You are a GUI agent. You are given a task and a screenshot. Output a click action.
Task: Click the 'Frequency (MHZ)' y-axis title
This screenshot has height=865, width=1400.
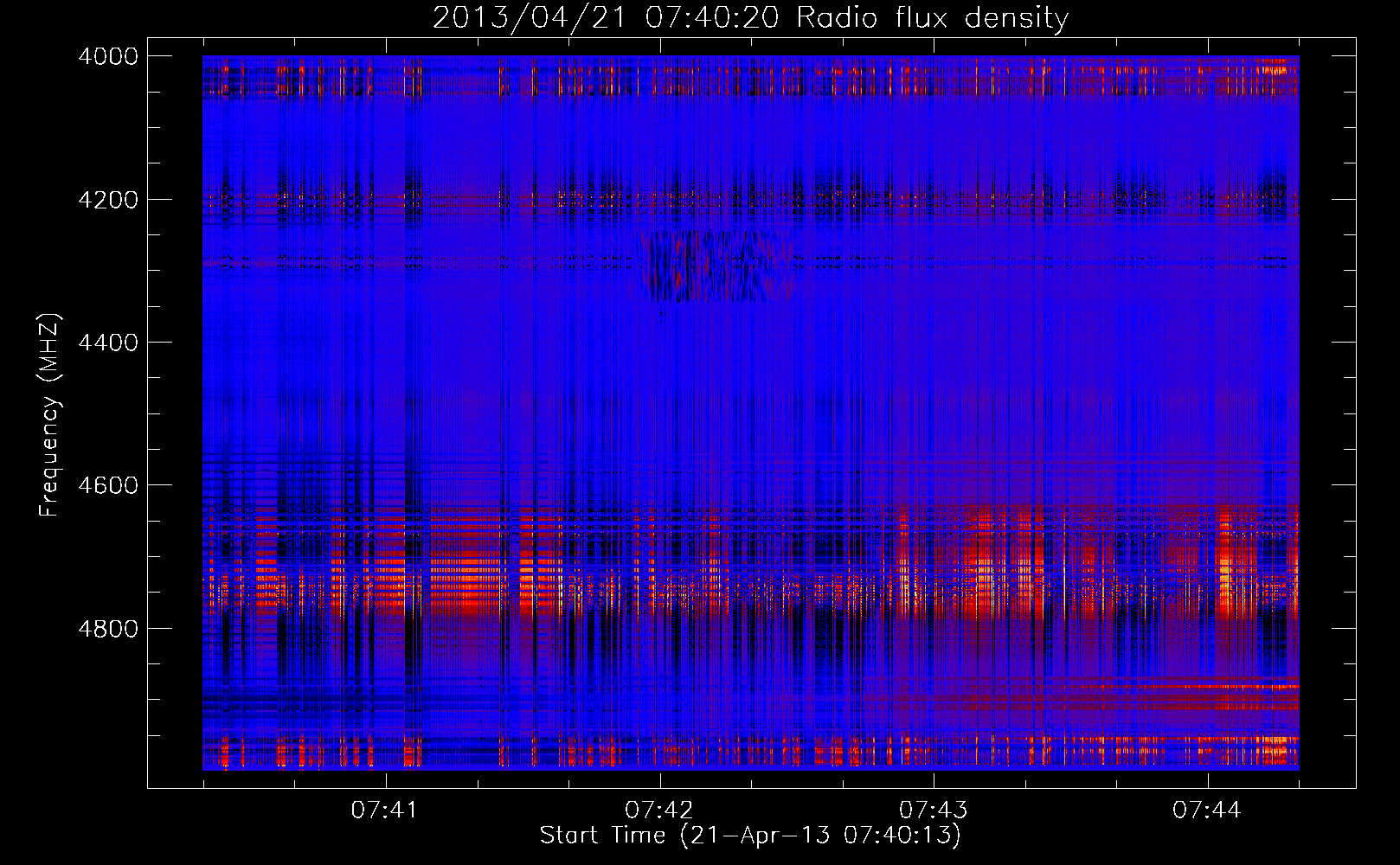[x=50, y=415]
